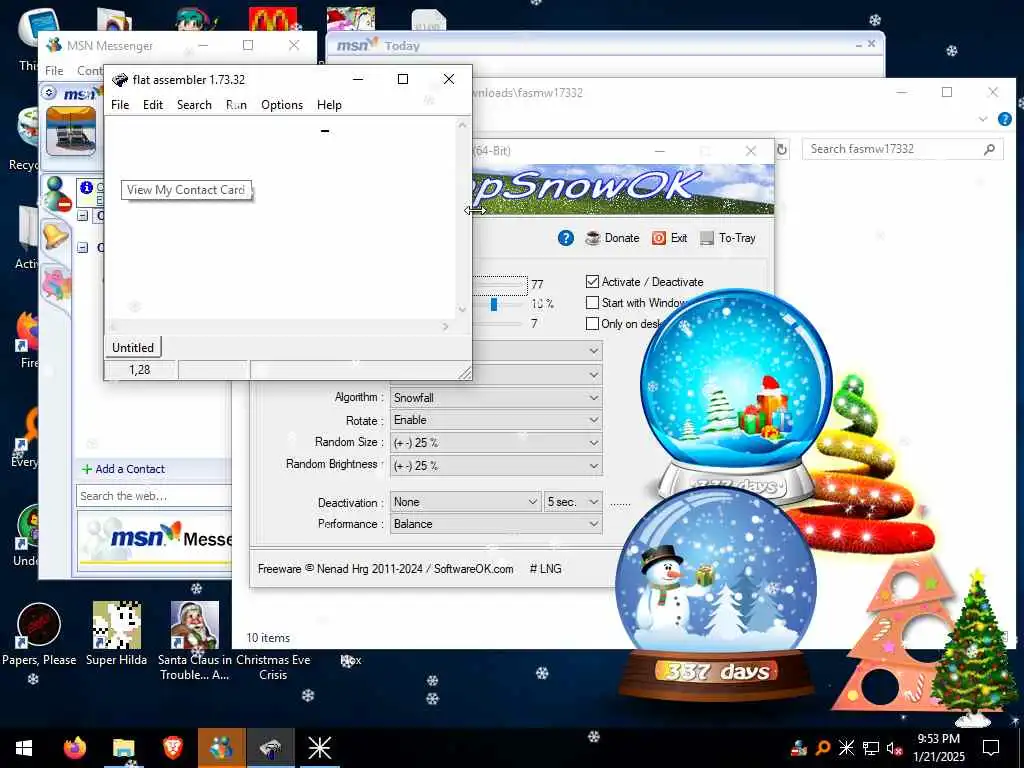Screen dimensions: 1024x768
Task: Click Christmas Eve Crisis desktop label
Action: [273, 667]
